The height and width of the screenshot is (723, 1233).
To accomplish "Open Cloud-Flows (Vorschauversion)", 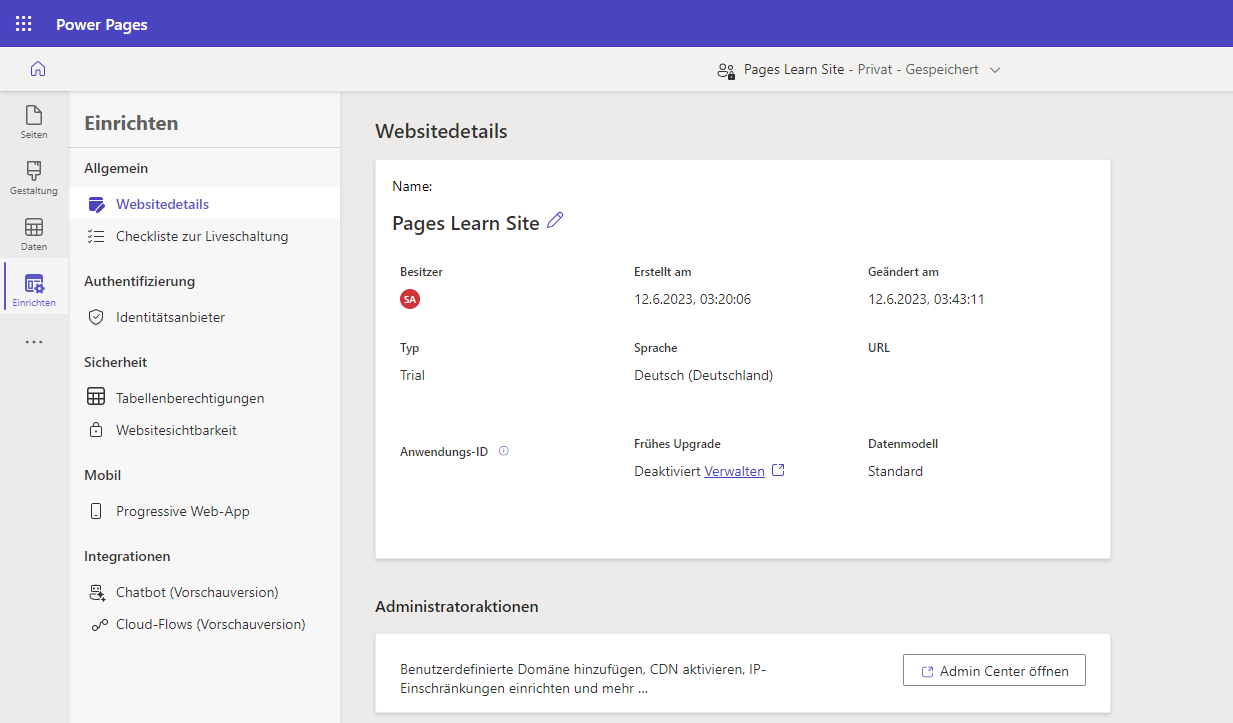I will 204,624.
